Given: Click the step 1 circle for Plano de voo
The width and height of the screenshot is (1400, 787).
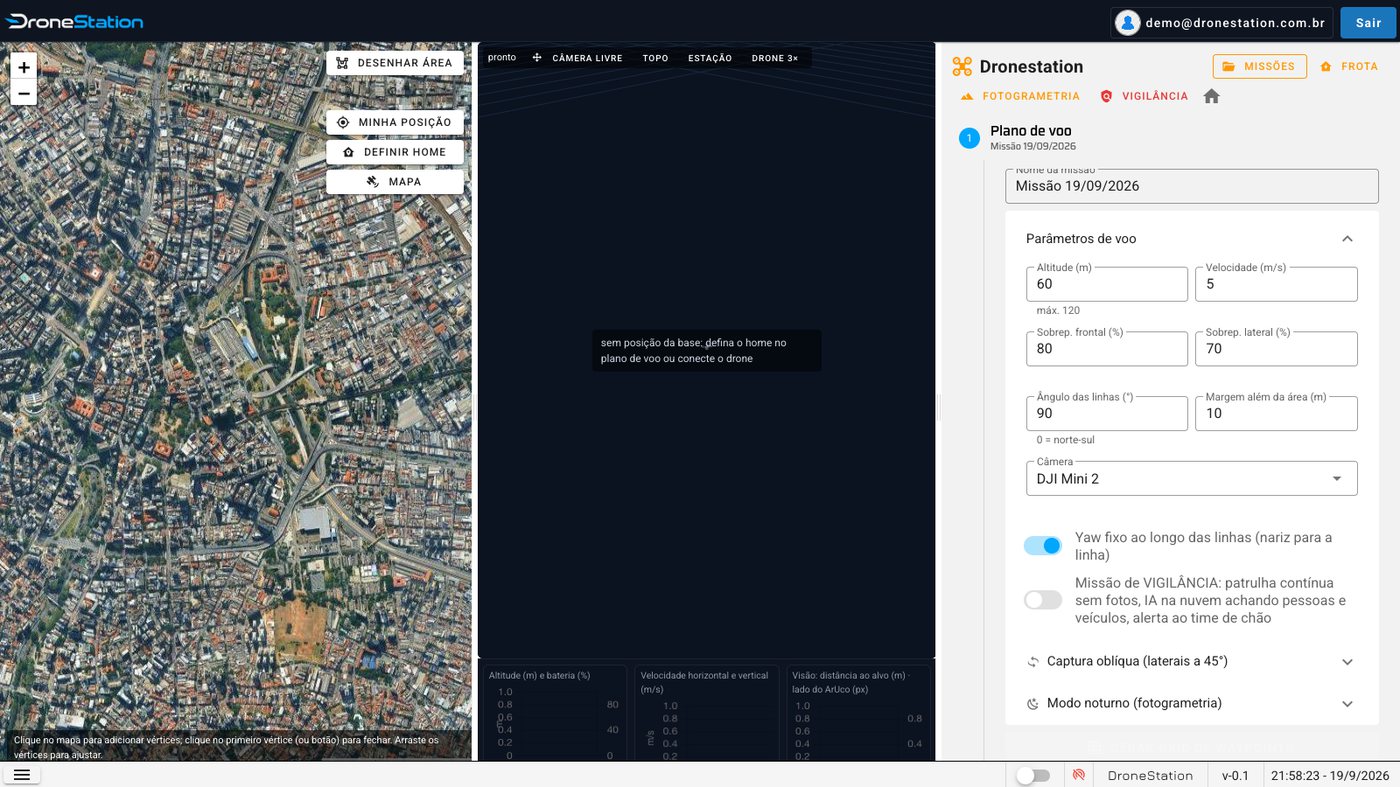Looking at the screenshot, I should point(969,138).
